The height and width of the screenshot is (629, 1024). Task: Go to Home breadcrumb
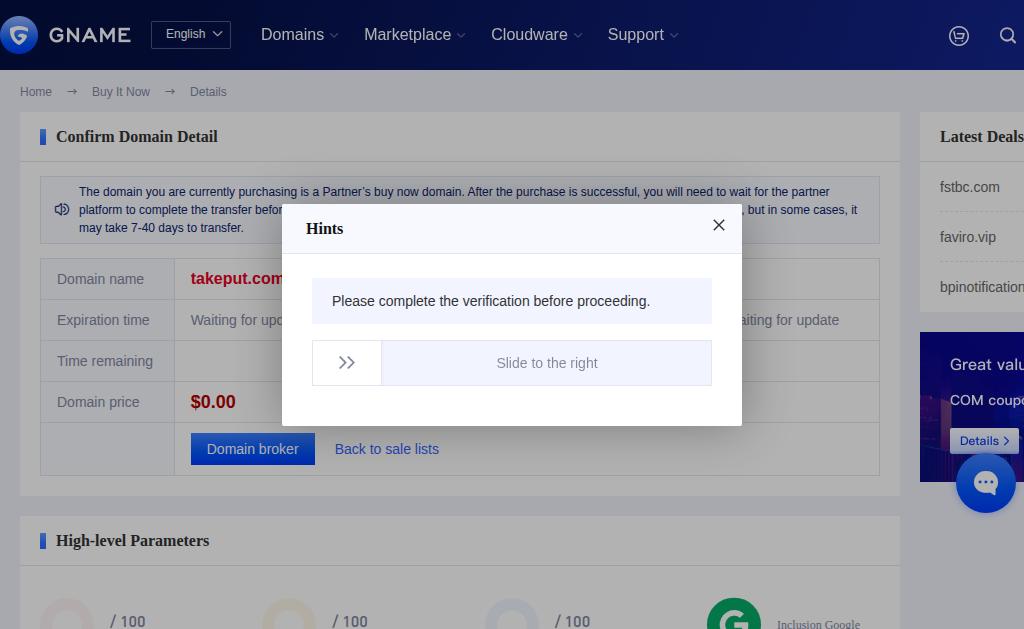coord(36,91)
